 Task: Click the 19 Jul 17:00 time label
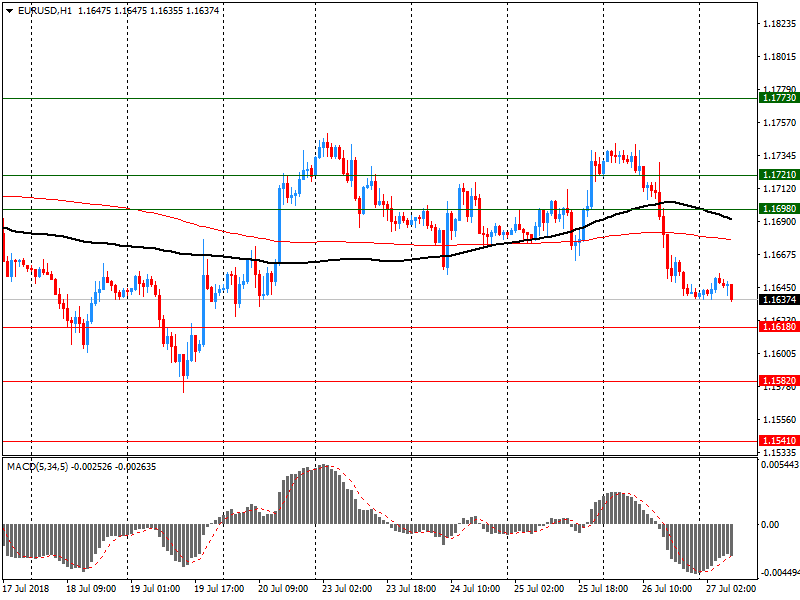click(x=221, y=589)
